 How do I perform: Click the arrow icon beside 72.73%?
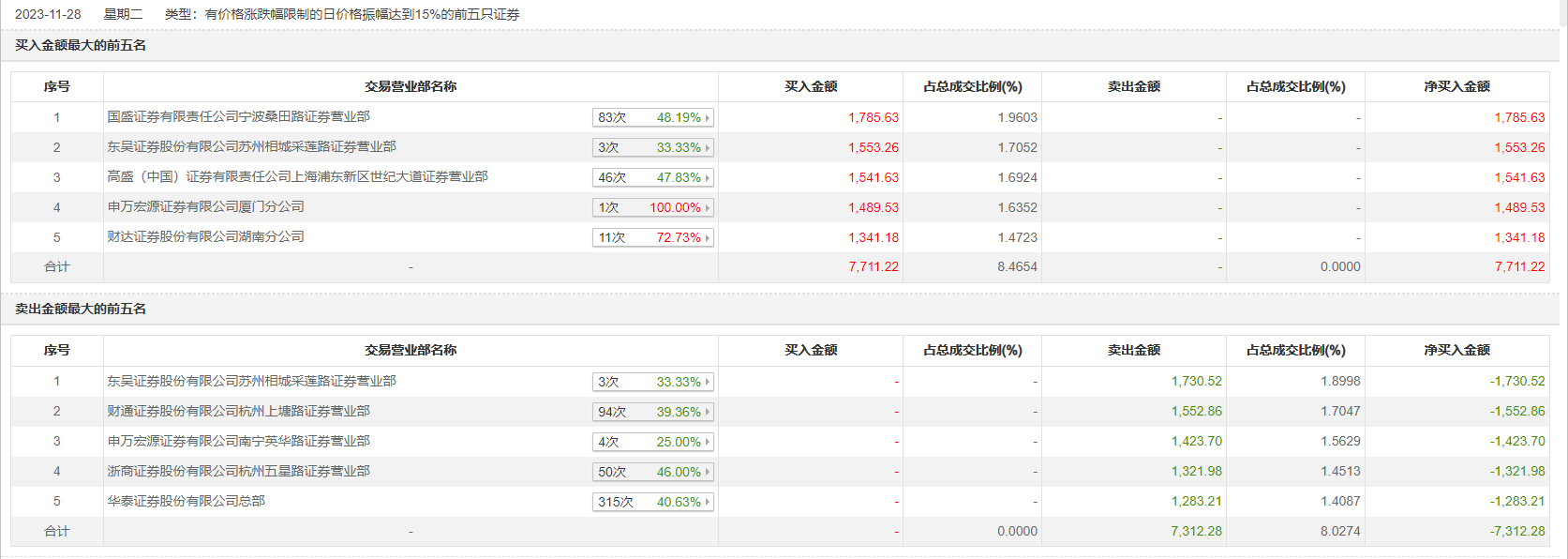pos(707,238)
